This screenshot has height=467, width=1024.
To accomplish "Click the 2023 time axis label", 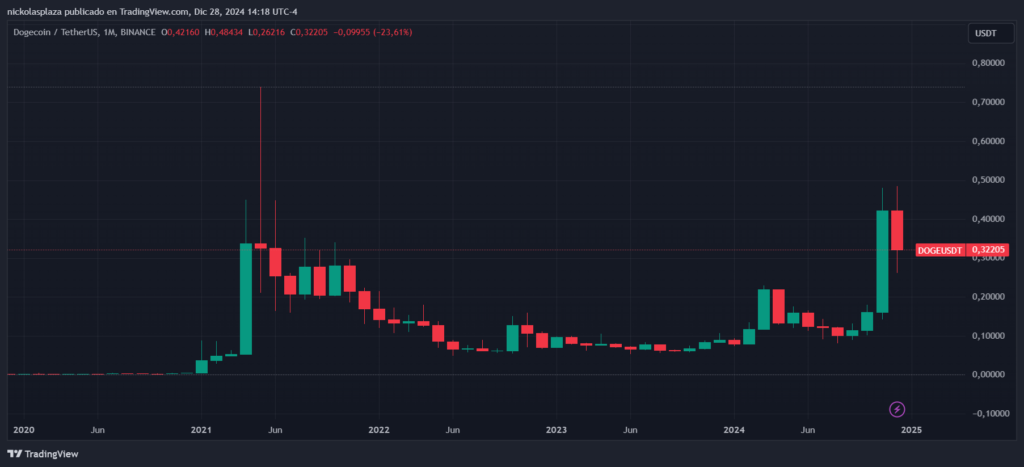I will click(x=556, y=430).
